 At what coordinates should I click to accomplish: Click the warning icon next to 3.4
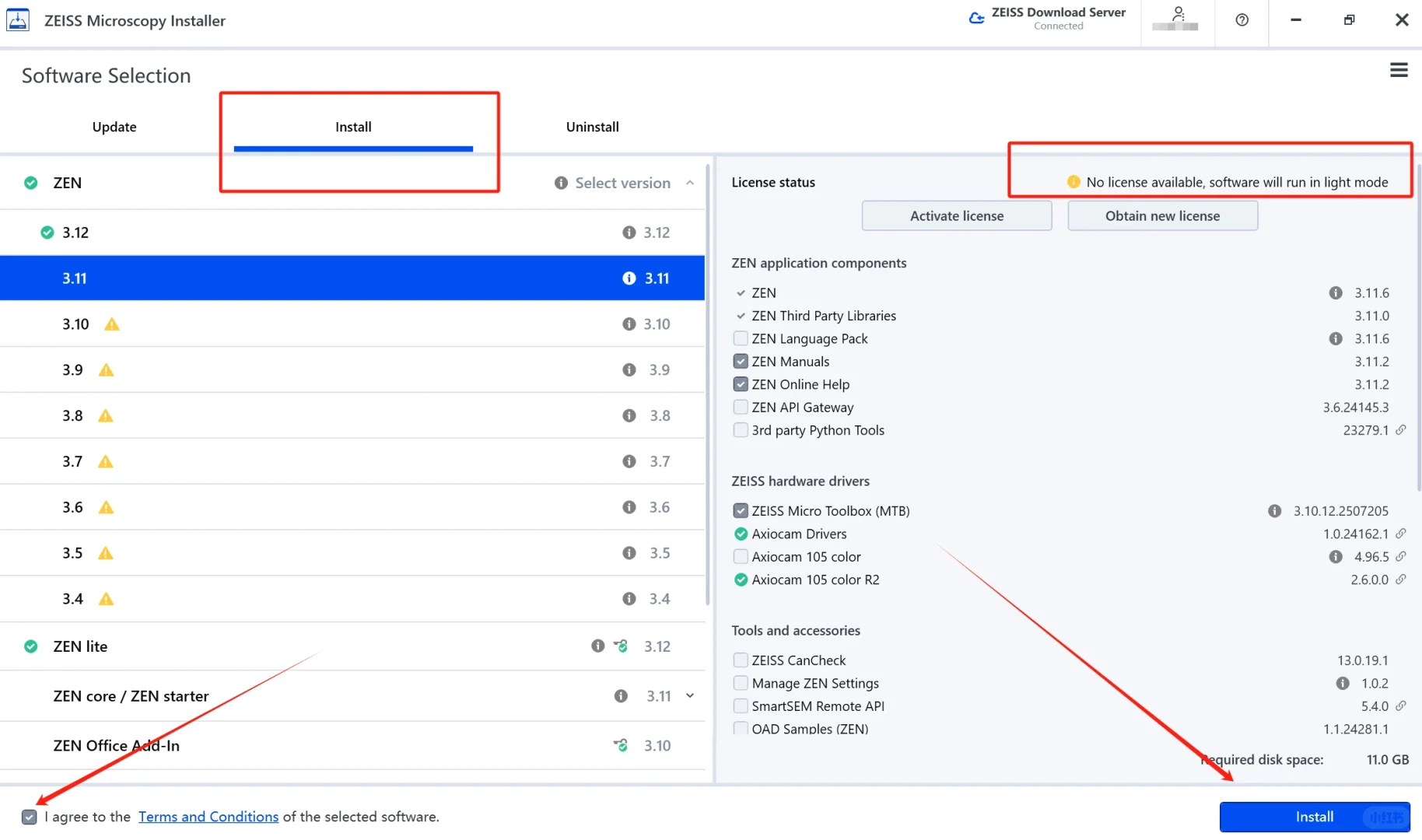point(107,599)
